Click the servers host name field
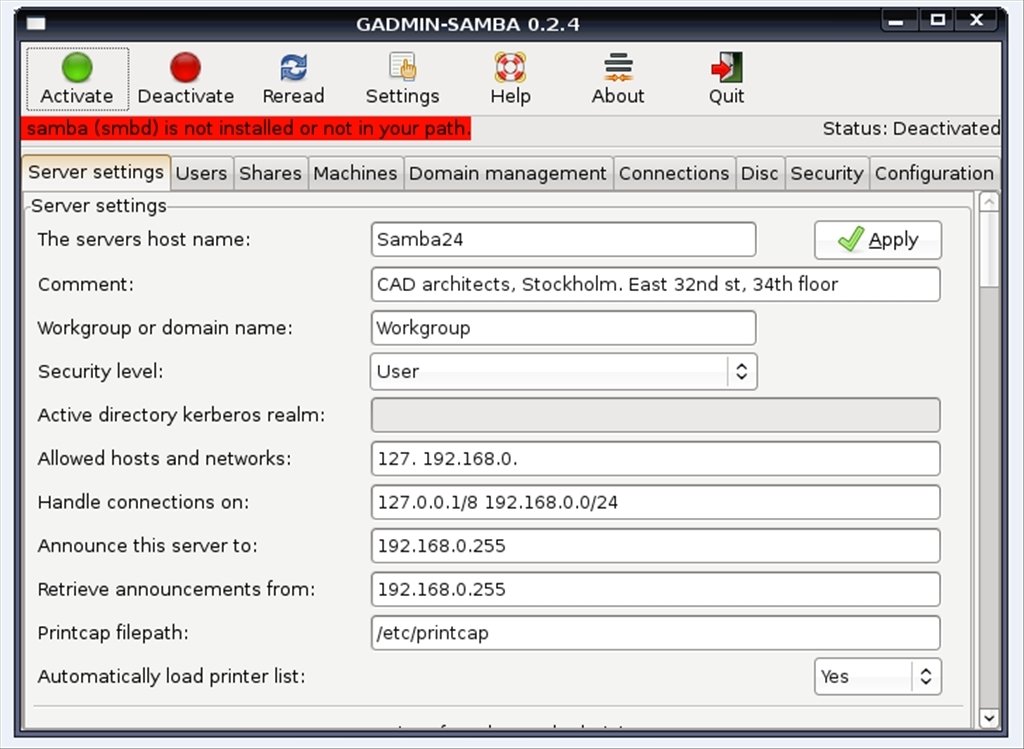The image size is (1024, 749). (564, 240)
